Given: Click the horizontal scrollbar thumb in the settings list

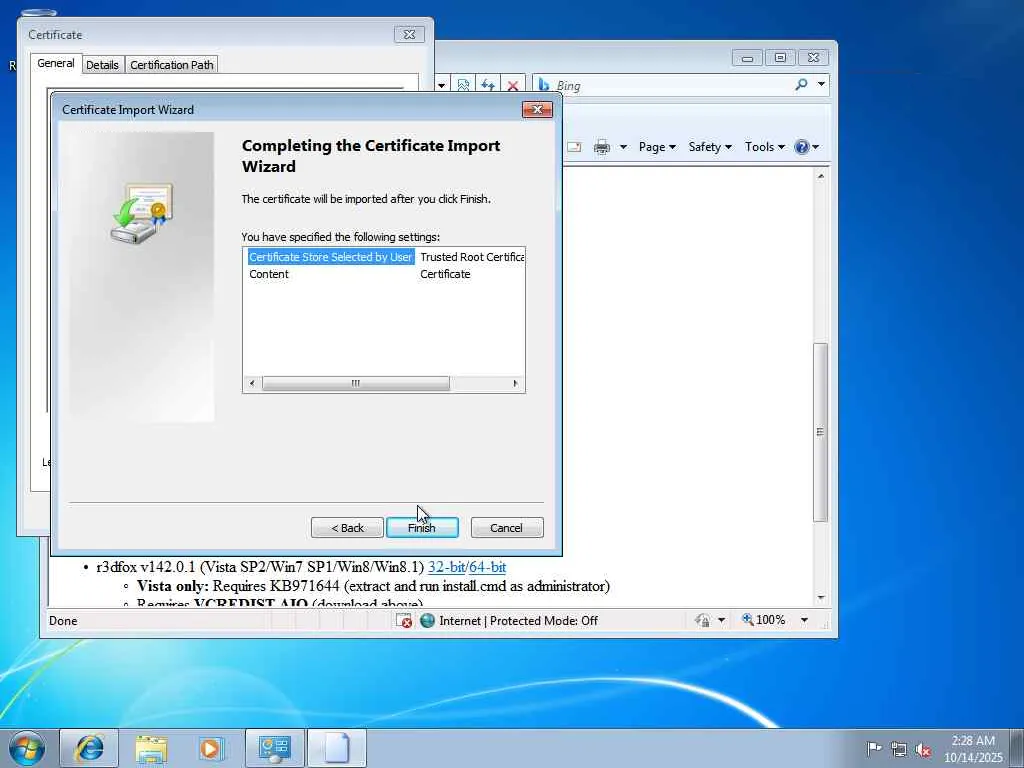Looking at the screenshot, I should pos(355,383).
